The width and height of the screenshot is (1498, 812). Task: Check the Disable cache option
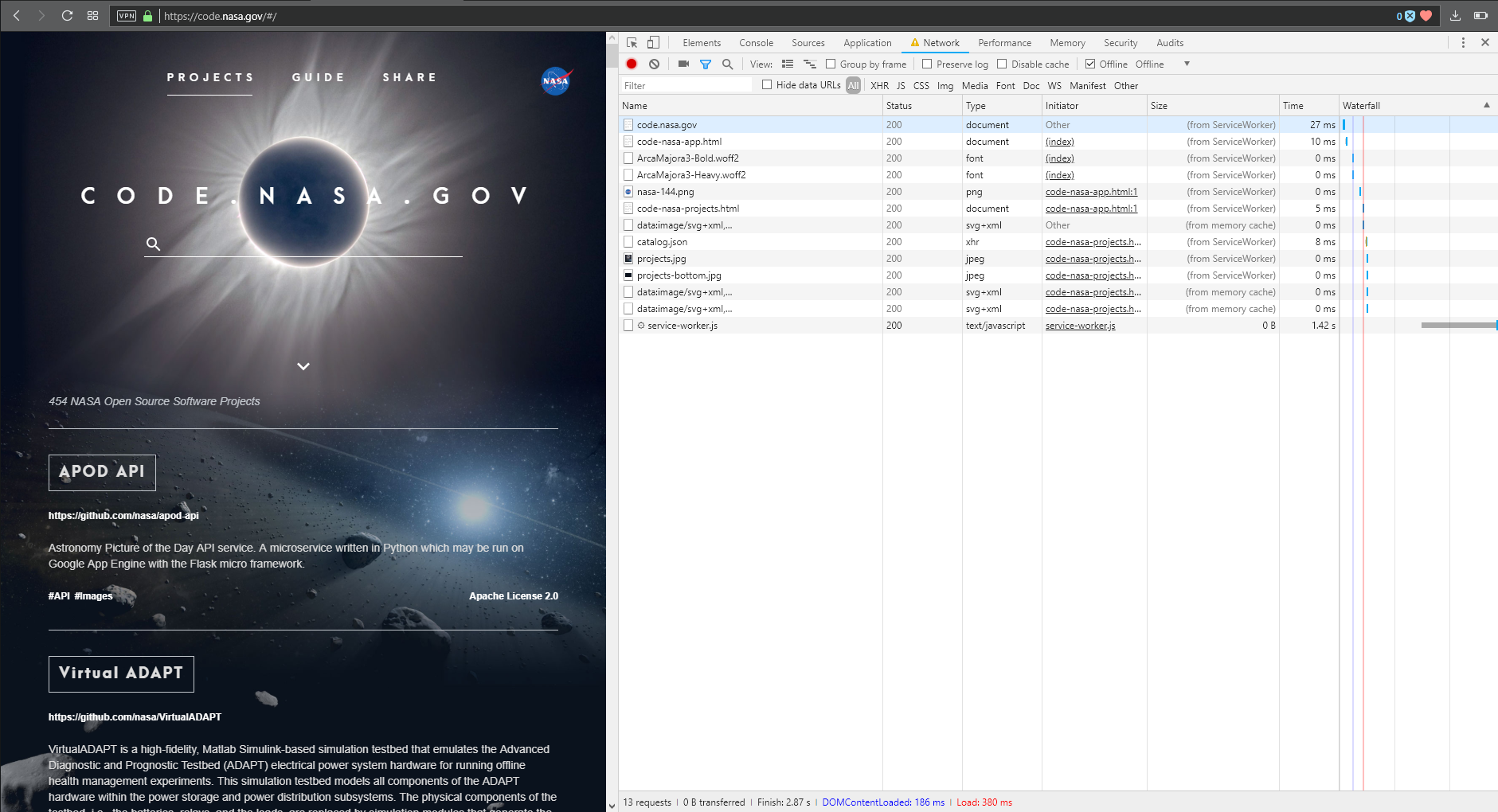coord(1002,64)
